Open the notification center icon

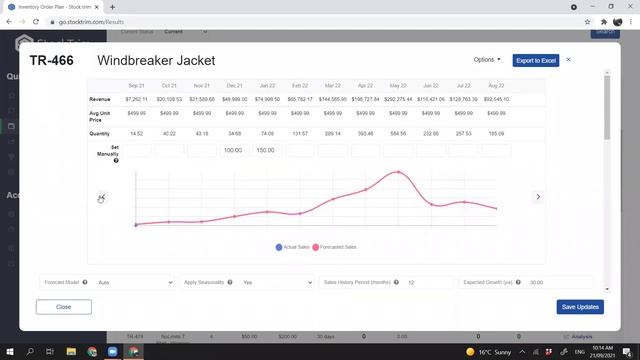click(627, 351)
